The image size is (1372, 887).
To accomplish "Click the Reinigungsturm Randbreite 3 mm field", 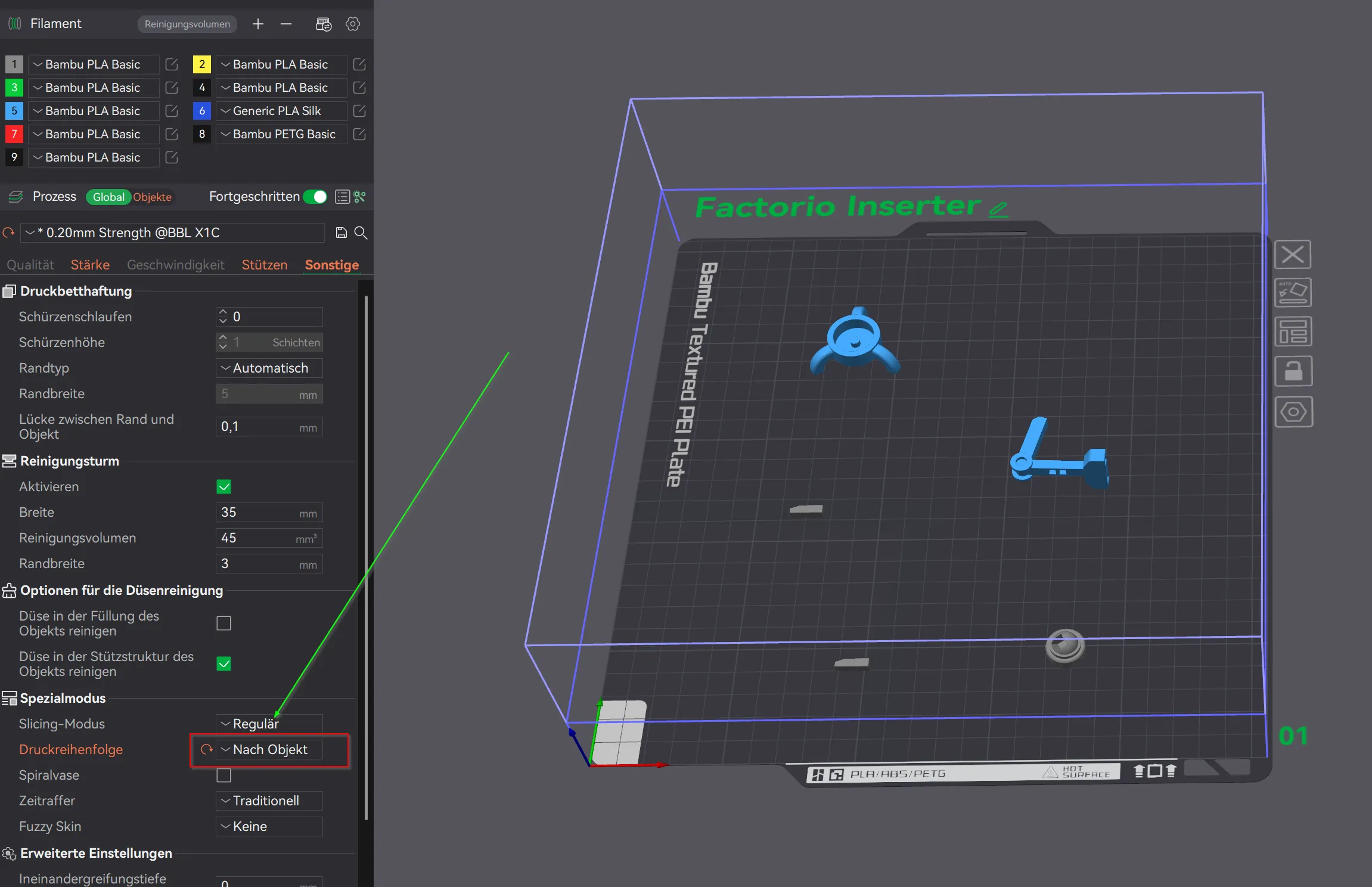I will [269, 564].
